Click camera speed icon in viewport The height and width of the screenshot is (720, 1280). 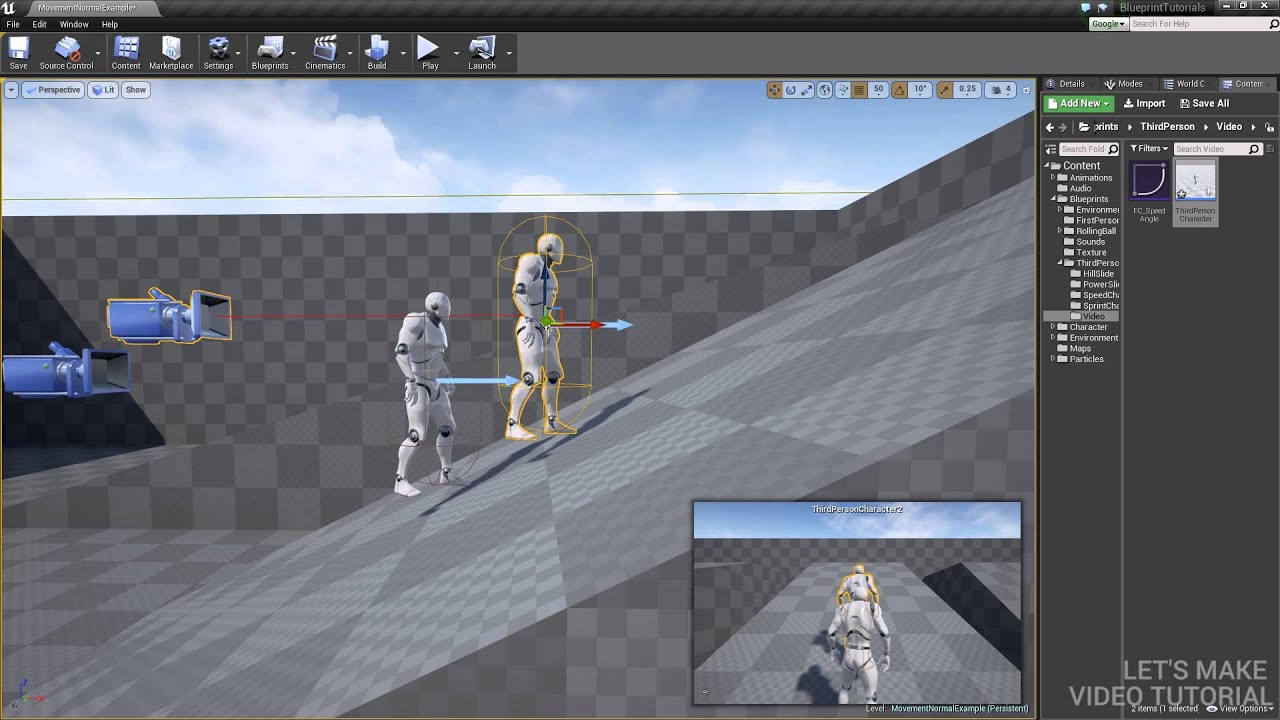coord(998,90)
